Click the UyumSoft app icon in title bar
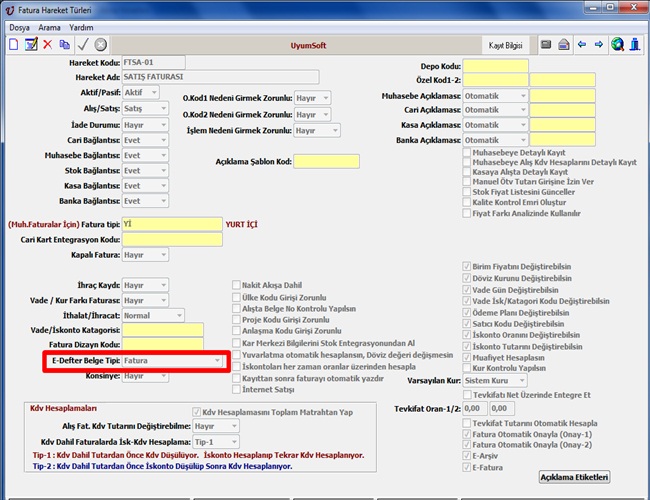The image size is (650, 500). click(10, 10)
